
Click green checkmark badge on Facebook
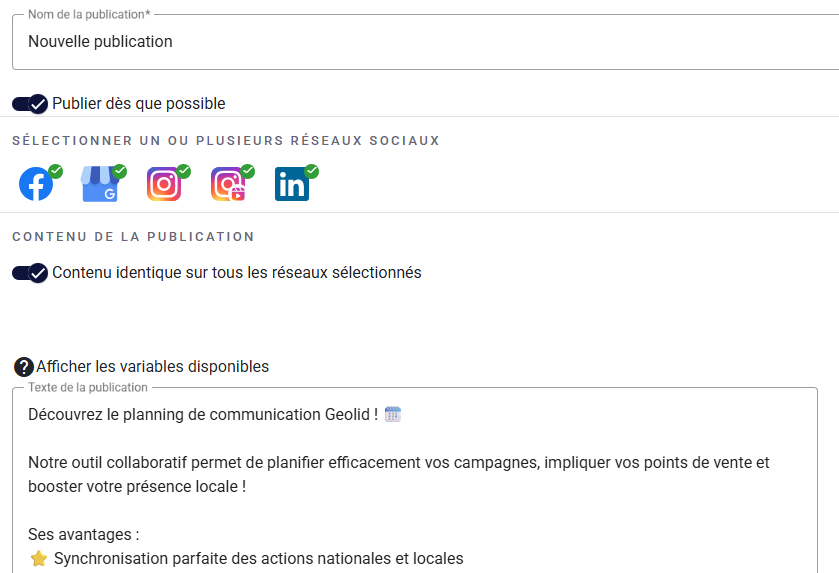pos(56,171)
